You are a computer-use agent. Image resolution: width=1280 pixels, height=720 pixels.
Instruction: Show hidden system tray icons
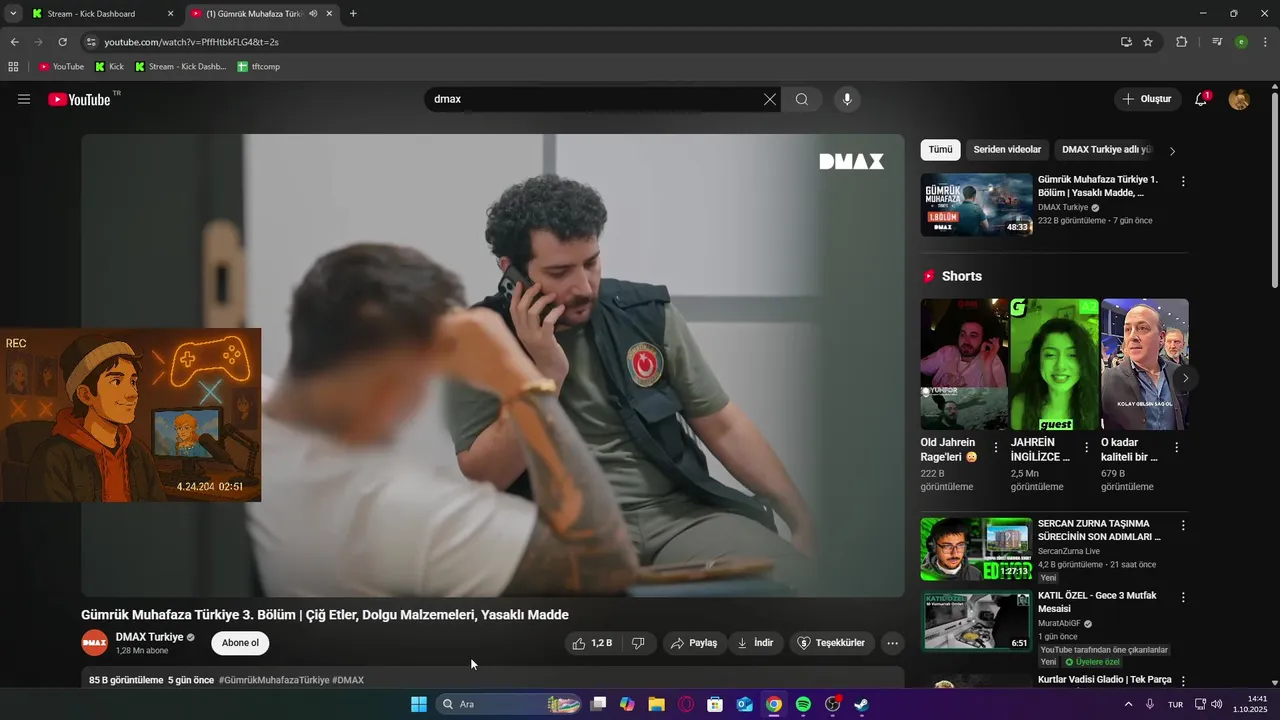pos(1129,704)
